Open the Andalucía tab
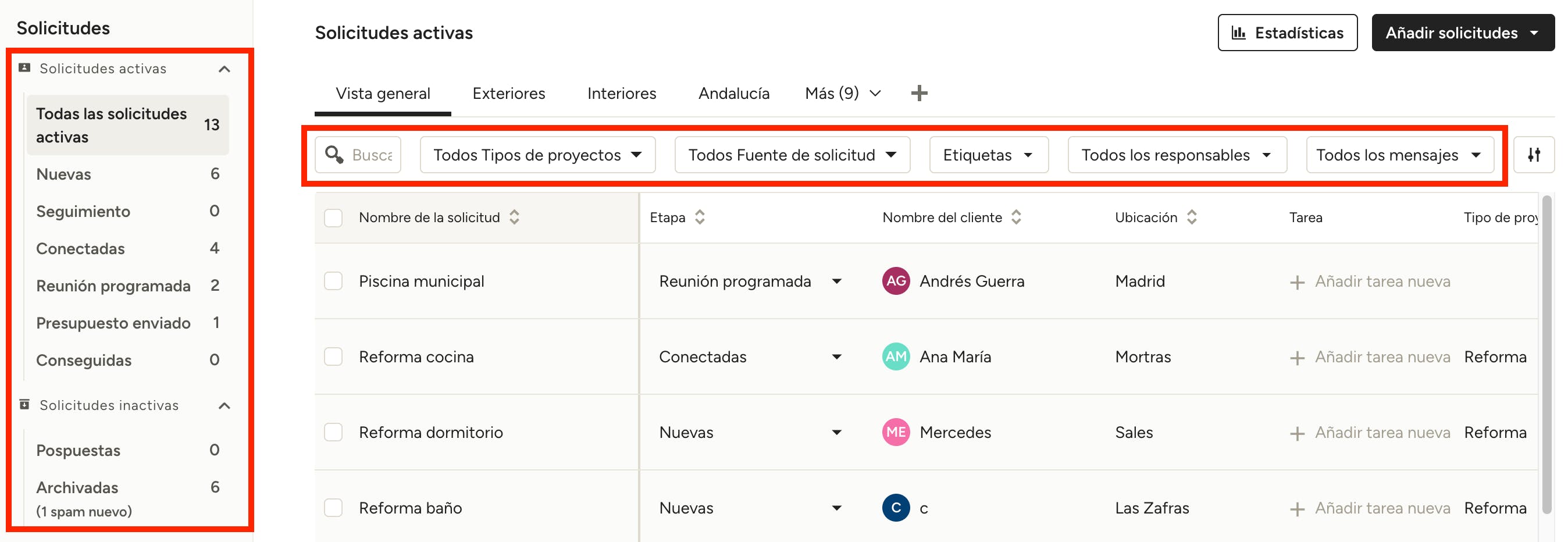This screenshot has width=1568, height=542. click(x=733, y=93)
